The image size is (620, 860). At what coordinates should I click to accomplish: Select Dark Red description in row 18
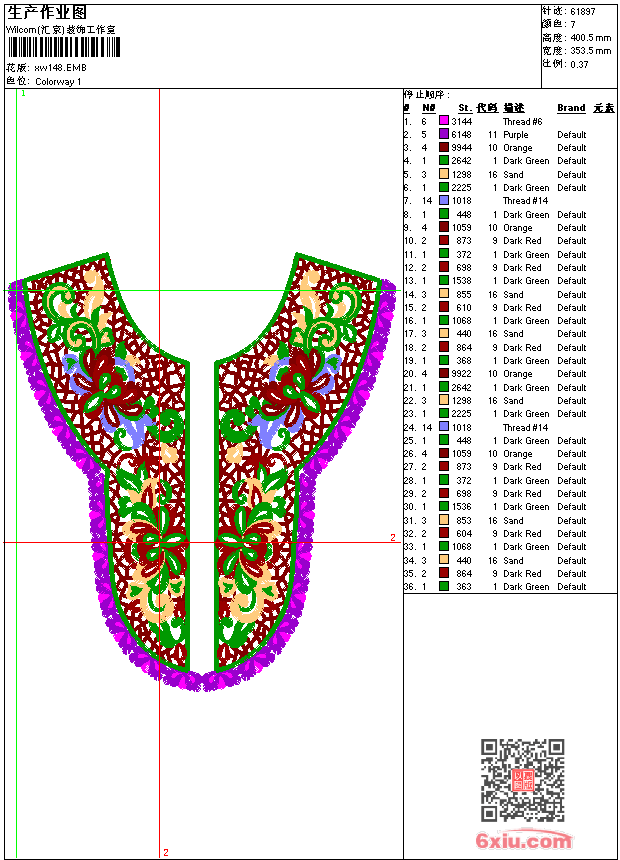(x=522, y=347)
